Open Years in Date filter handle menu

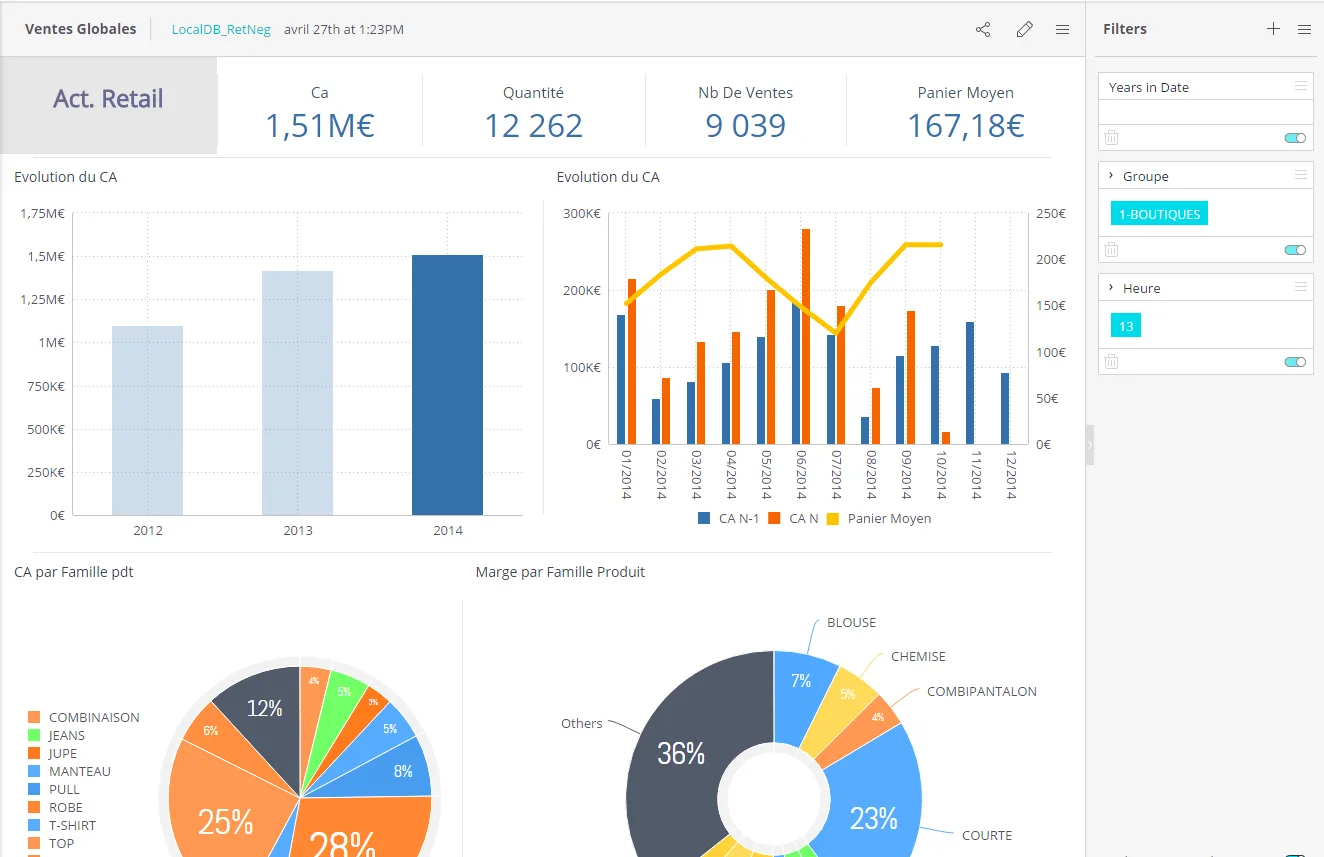[1301, 86]
